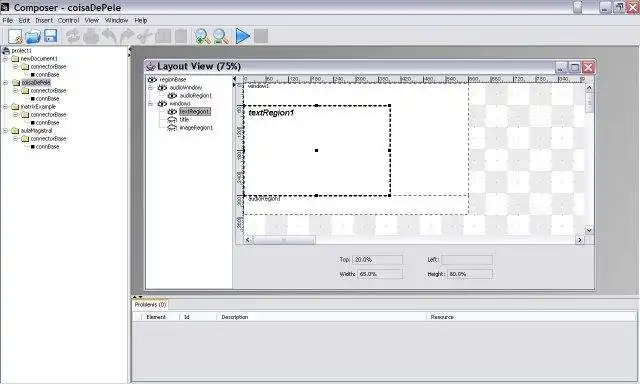Click the coisaDePele folder icon
The image size is (640, 384).
(x=16, y=83)
